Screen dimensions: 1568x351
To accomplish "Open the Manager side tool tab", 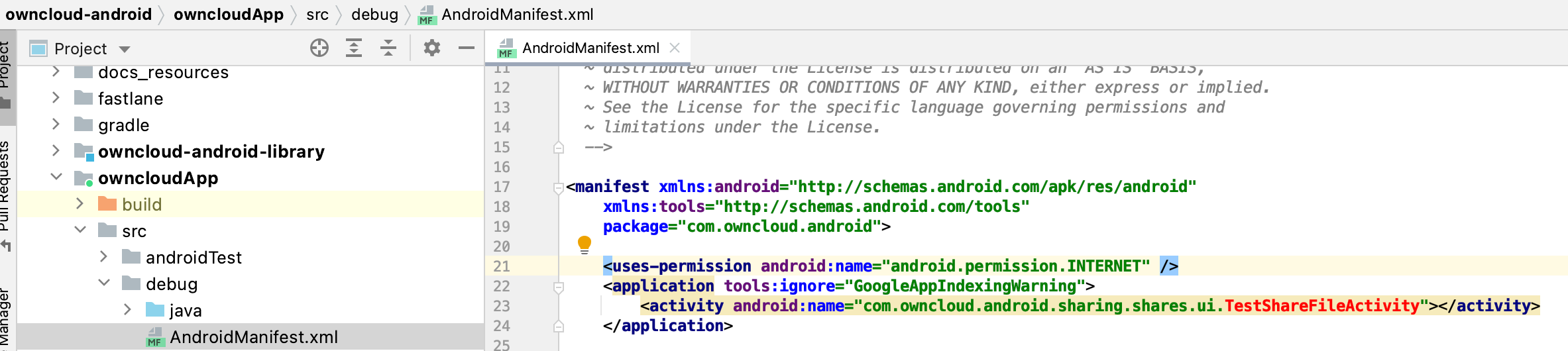I will coord(6,318).
